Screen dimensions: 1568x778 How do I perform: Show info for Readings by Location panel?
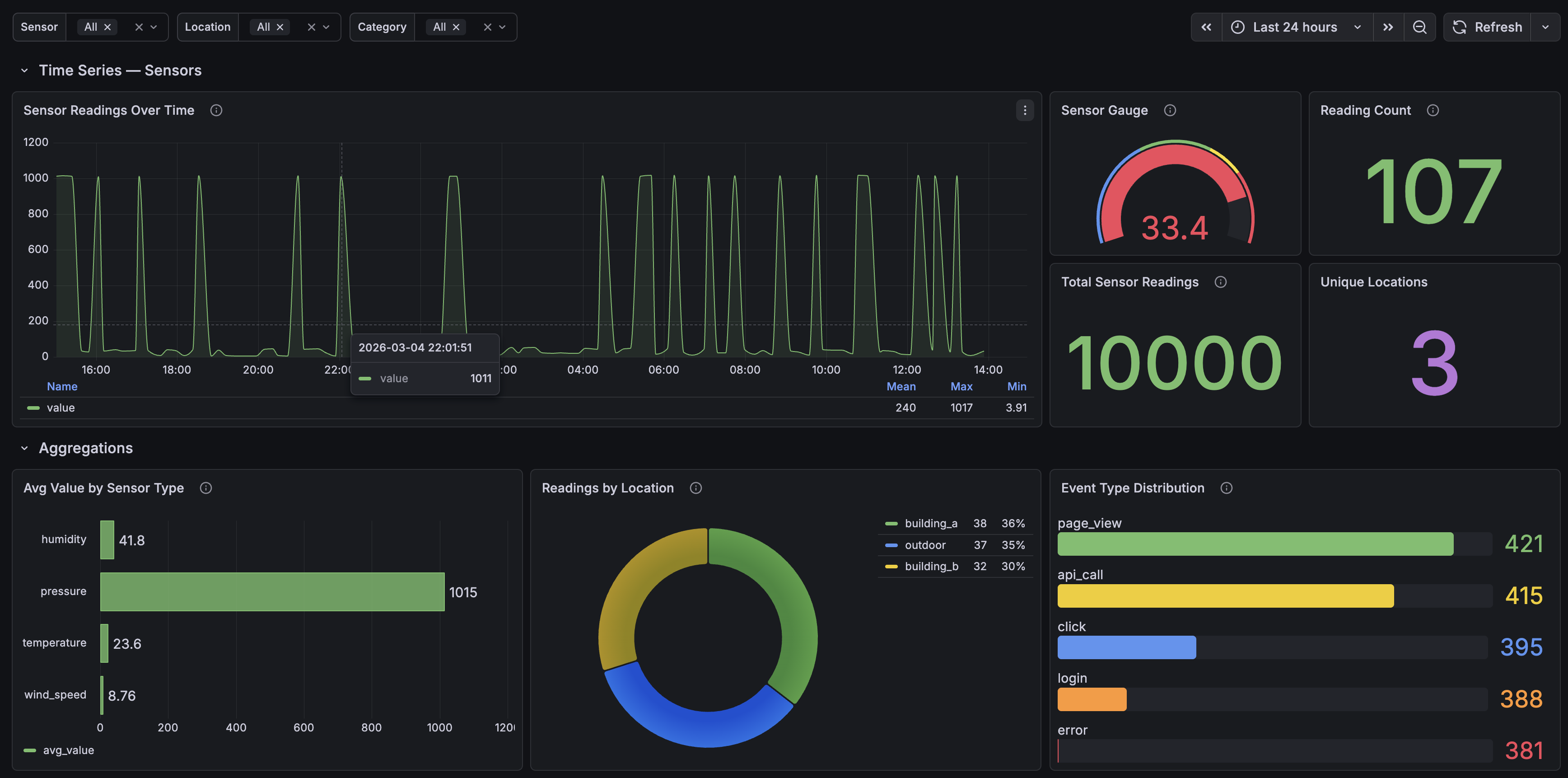click(696, 488)
